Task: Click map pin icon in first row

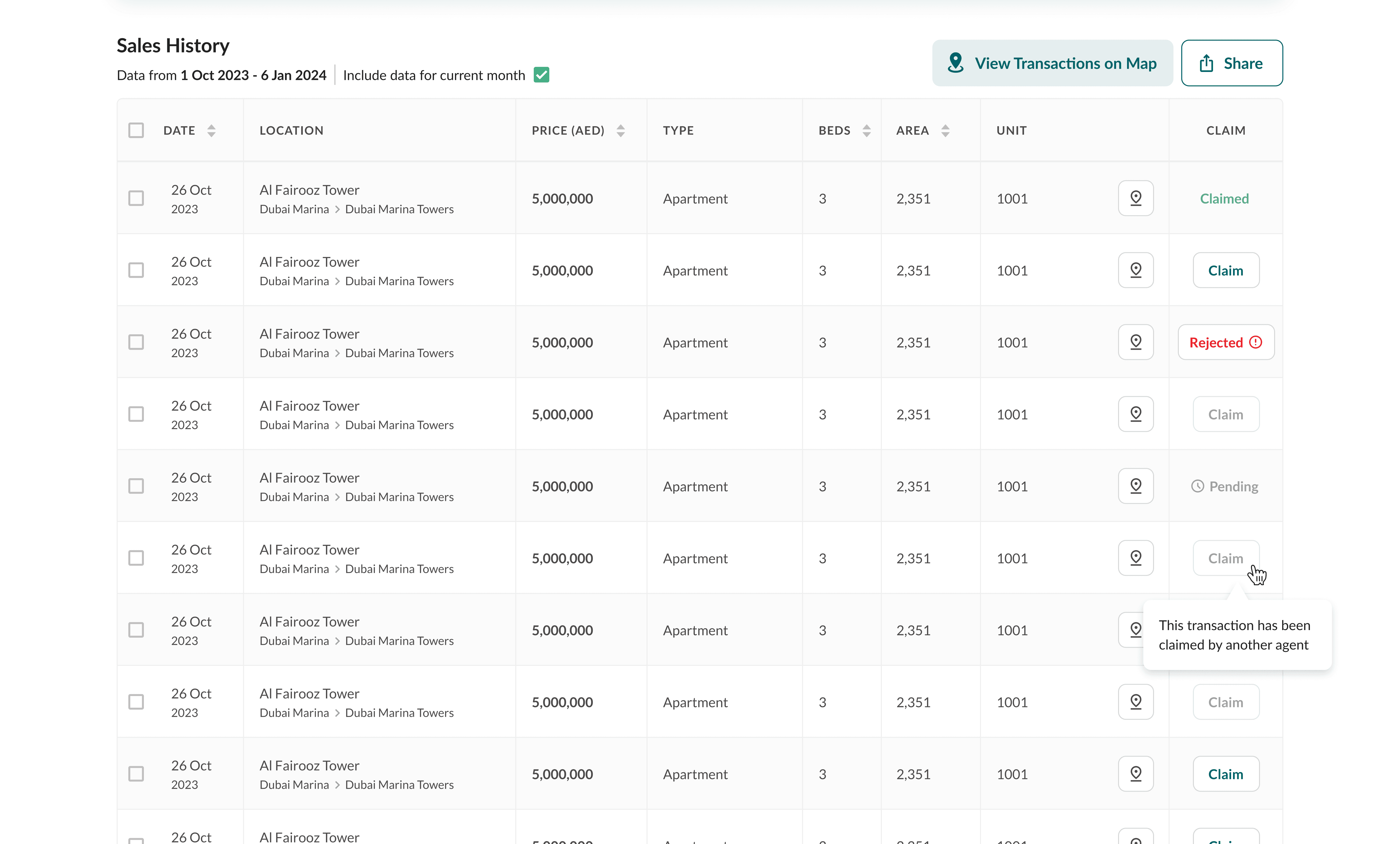Action: tap(1135, 198)
